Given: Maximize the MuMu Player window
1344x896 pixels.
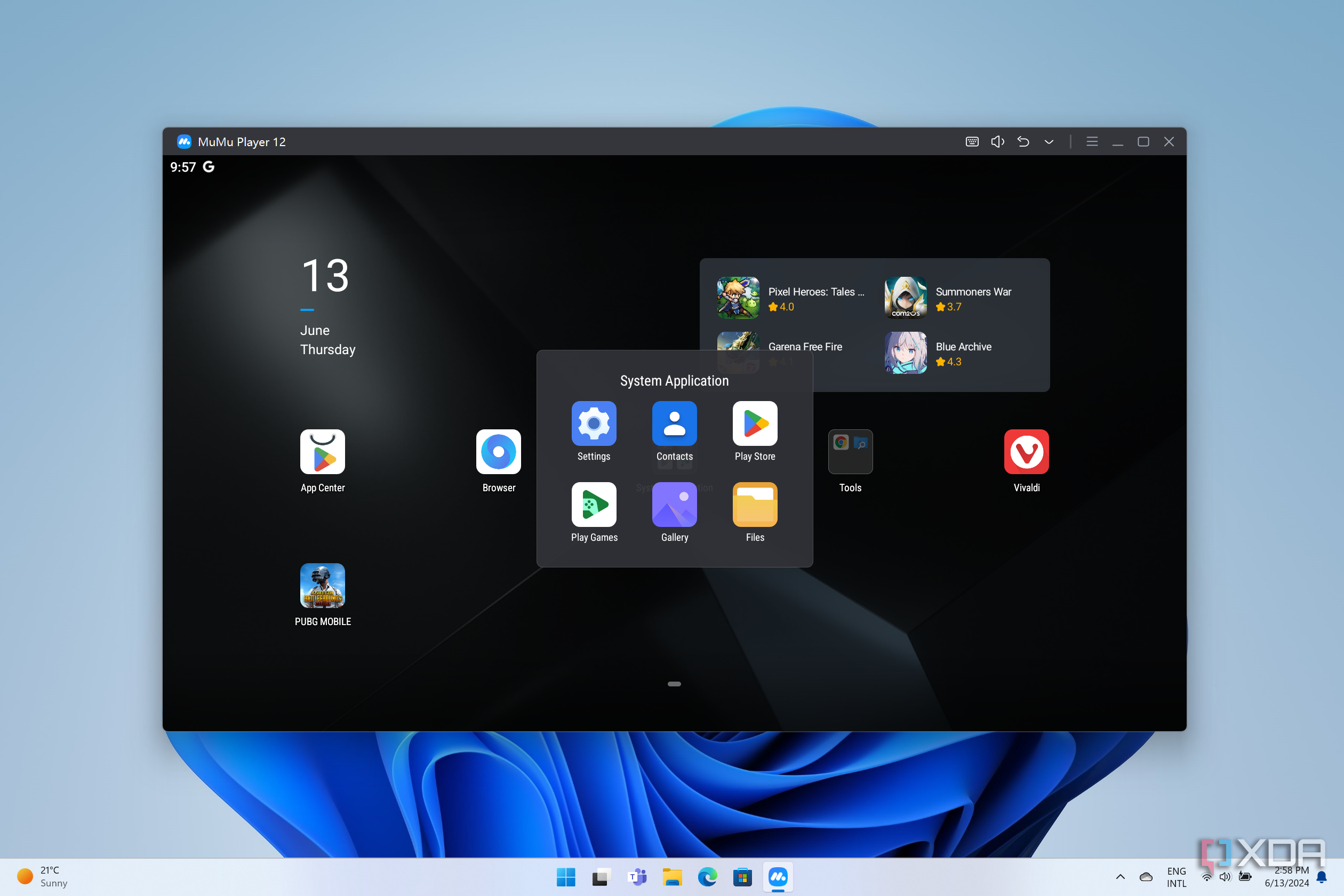Looking at the screenshot, I should (1143, 142).
